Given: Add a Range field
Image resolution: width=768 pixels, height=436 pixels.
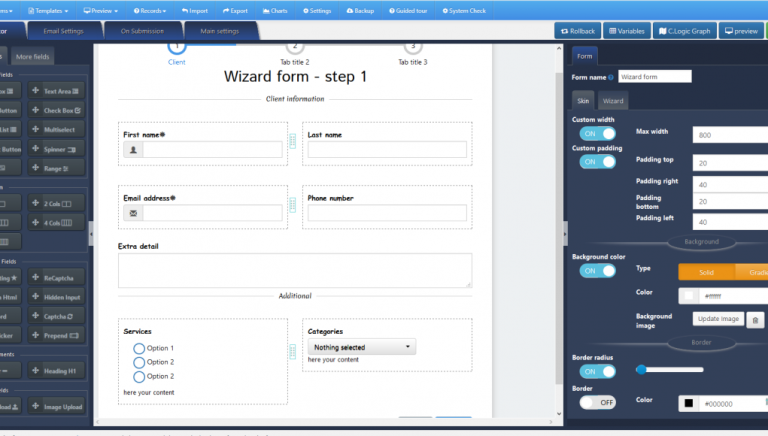Looking at the screenshot, I should point(56,168).
